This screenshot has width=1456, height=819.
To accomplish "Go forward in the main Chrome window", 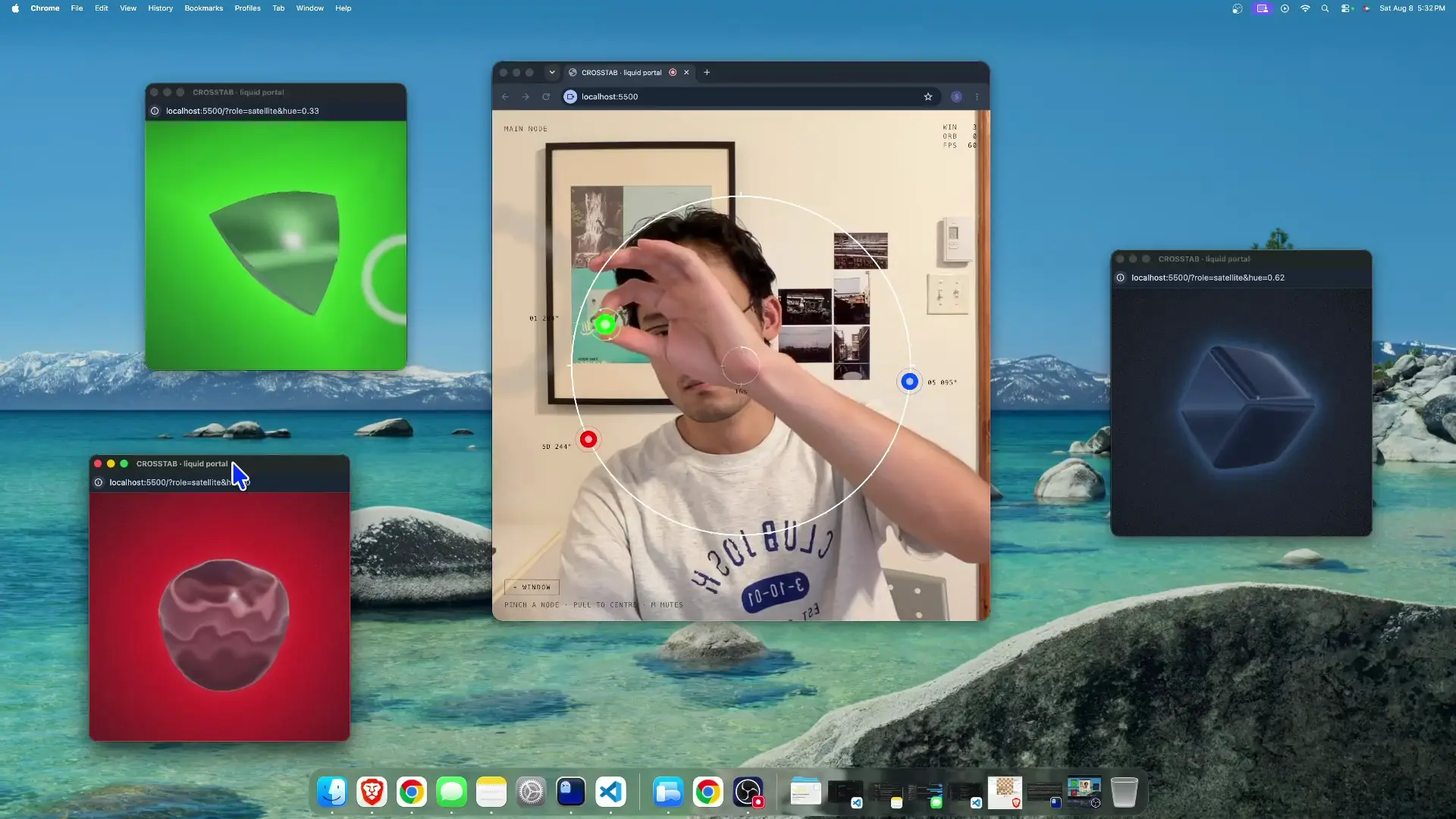I will pos(526,96).
